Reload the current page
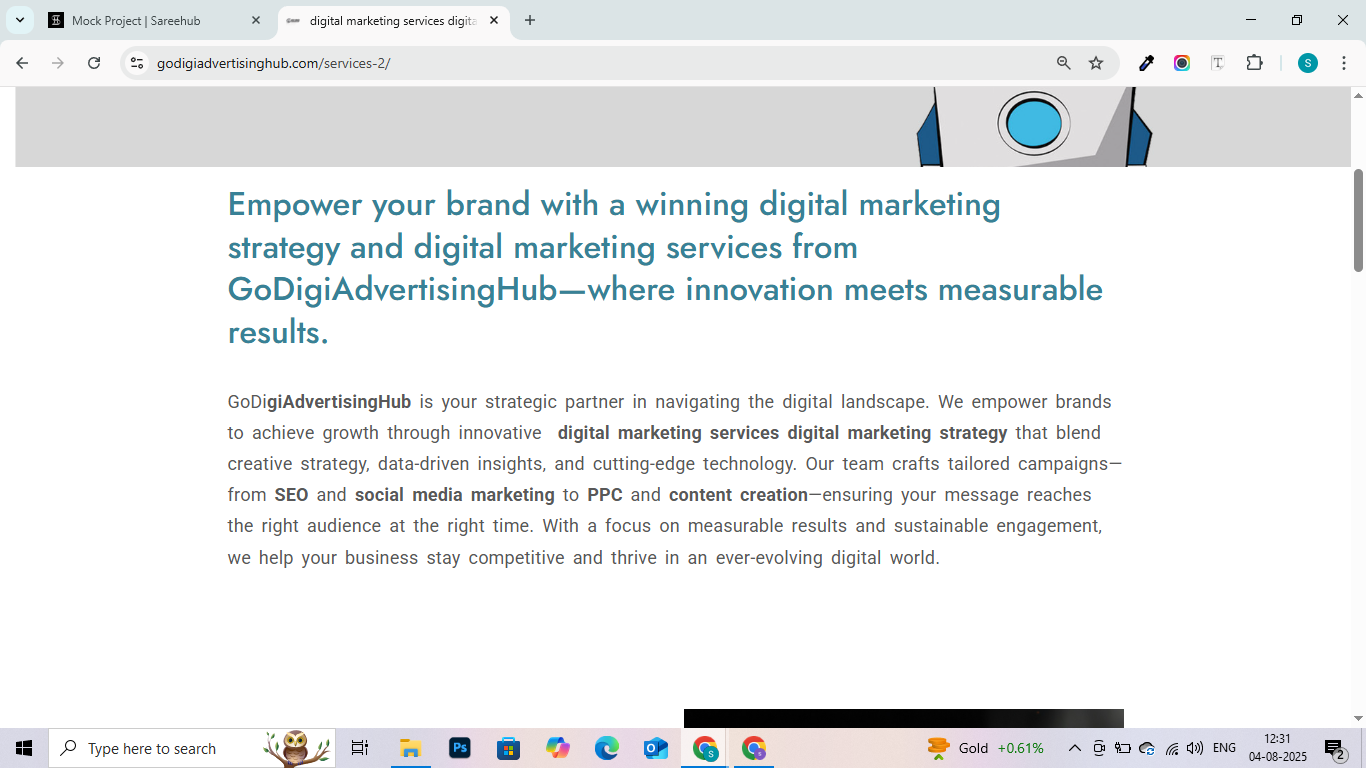 (x=94, y=63)
